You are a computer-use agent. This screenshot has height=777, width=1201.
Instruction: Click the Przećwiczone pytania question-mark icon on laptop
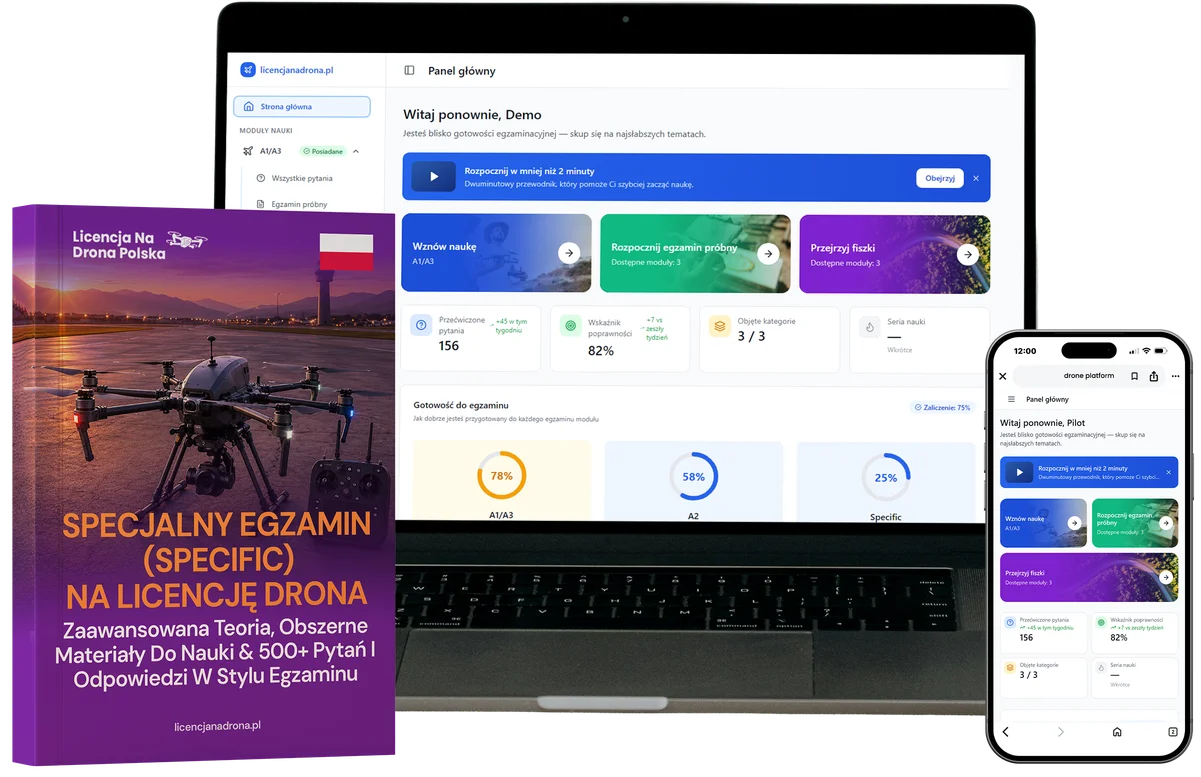coord(421,325)
